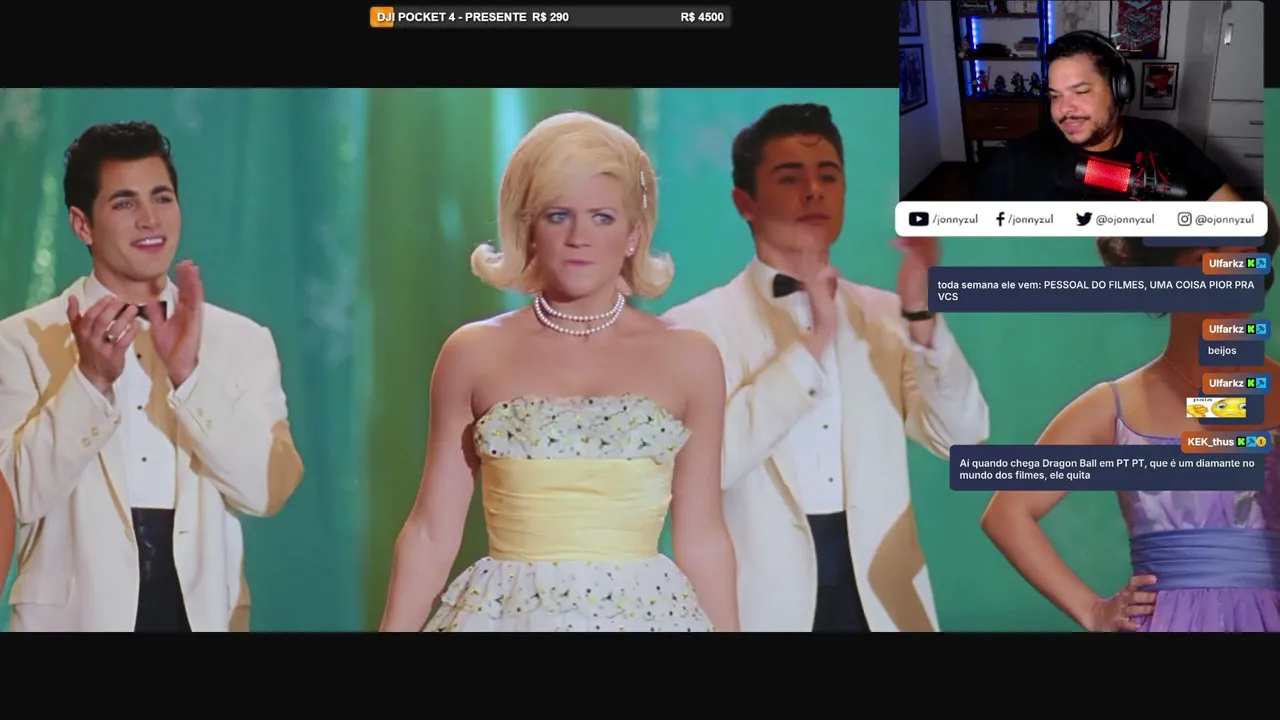The image size is (1280, 720).
Task: Click the Kick badge beside KEK_thus
Action: (x=1241, y=442)
